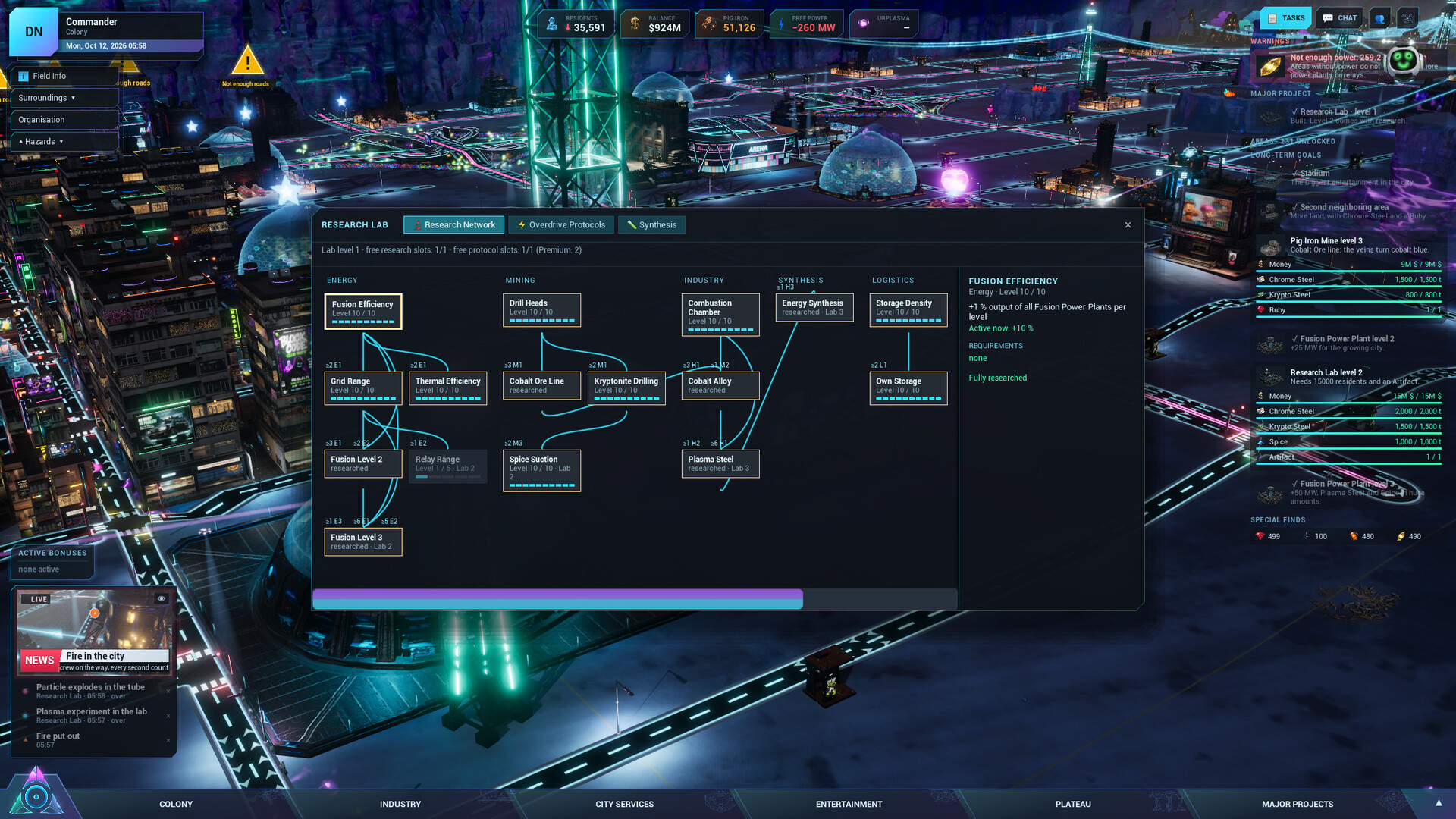Open the Entertainment bottom menu
This screenshot has width=1456, height=819.
point(849,804)
